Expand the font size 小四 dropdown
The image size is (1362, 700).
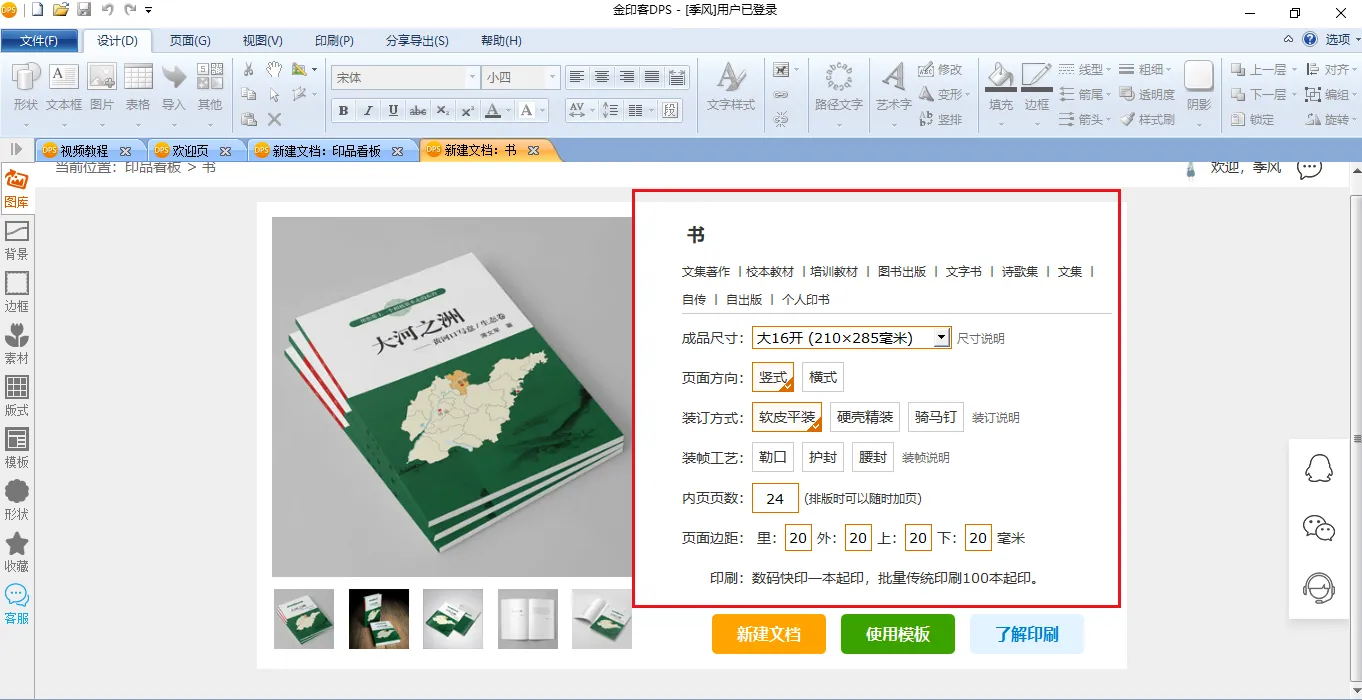pyautogui.click(x=552, y=78)
